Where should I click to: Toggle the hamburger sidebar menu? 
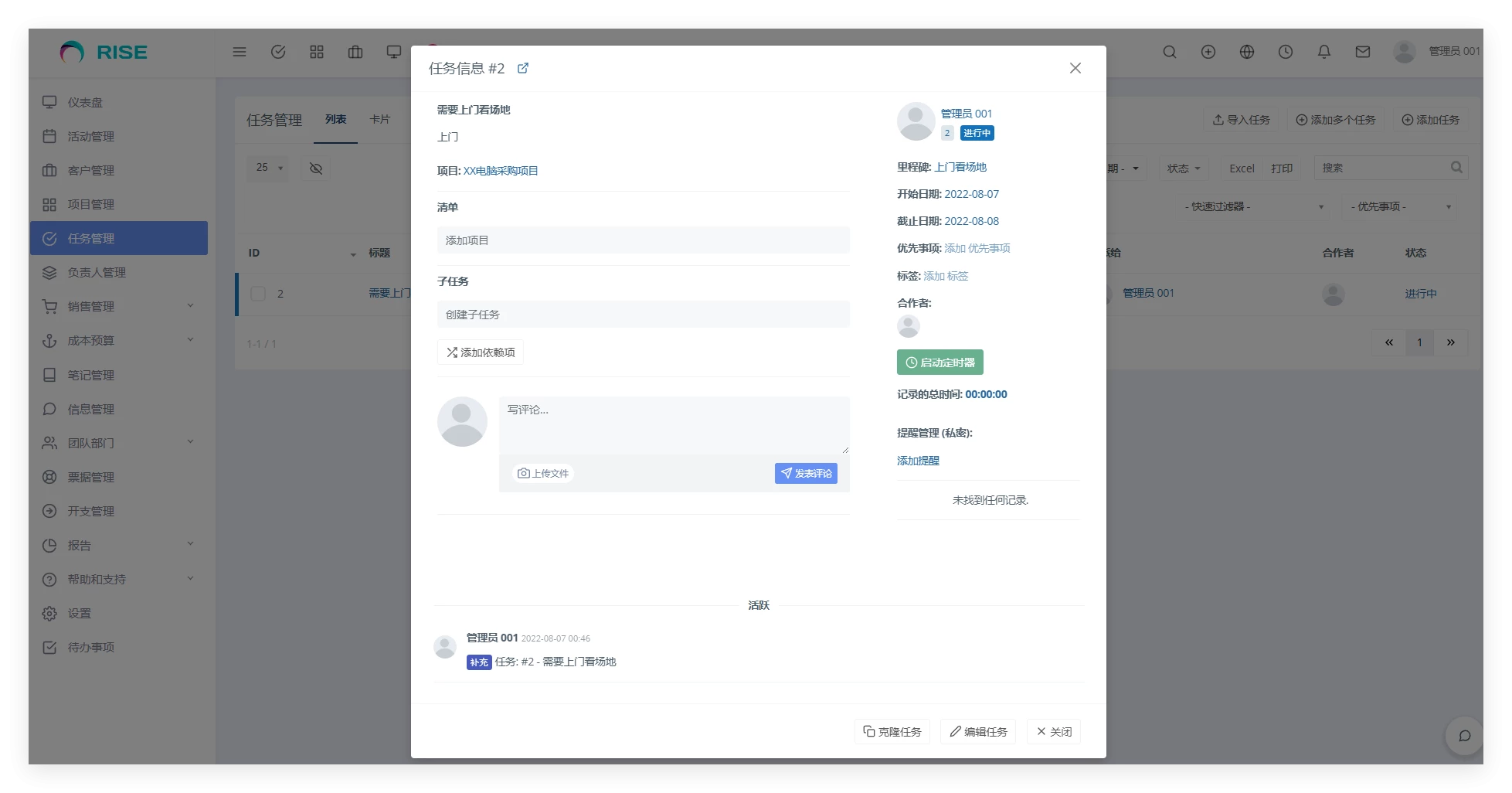coord(240,52)
